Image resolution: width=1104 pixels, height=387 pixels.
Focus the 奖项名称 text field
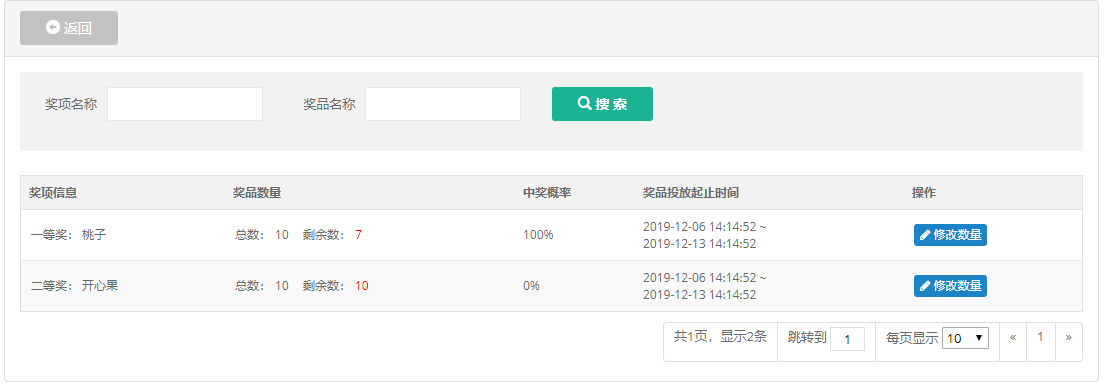[185, 104]
